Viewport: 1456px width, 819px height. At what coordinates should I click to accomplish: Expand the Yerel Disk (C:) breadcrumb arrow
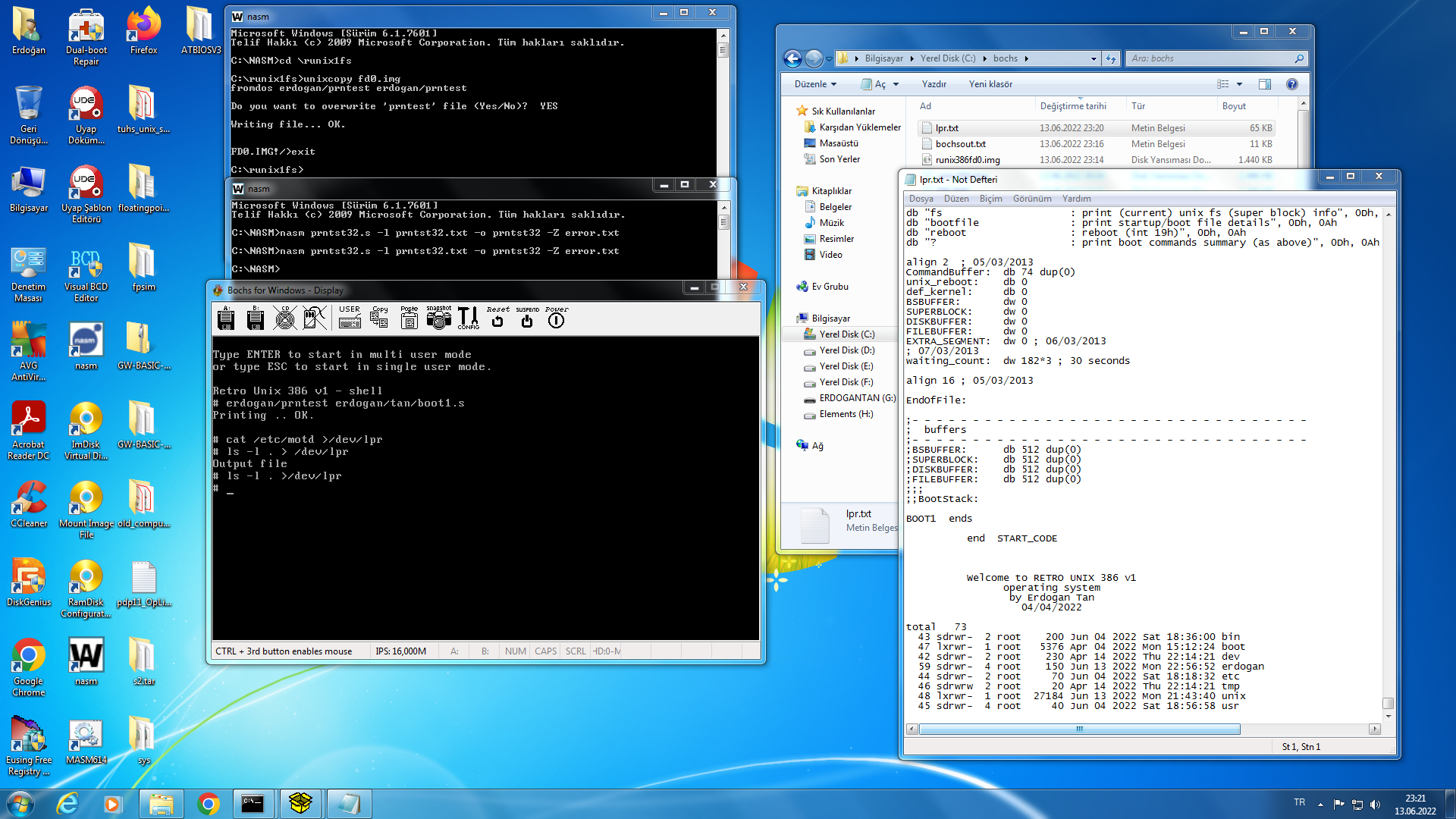click(984, 58)
